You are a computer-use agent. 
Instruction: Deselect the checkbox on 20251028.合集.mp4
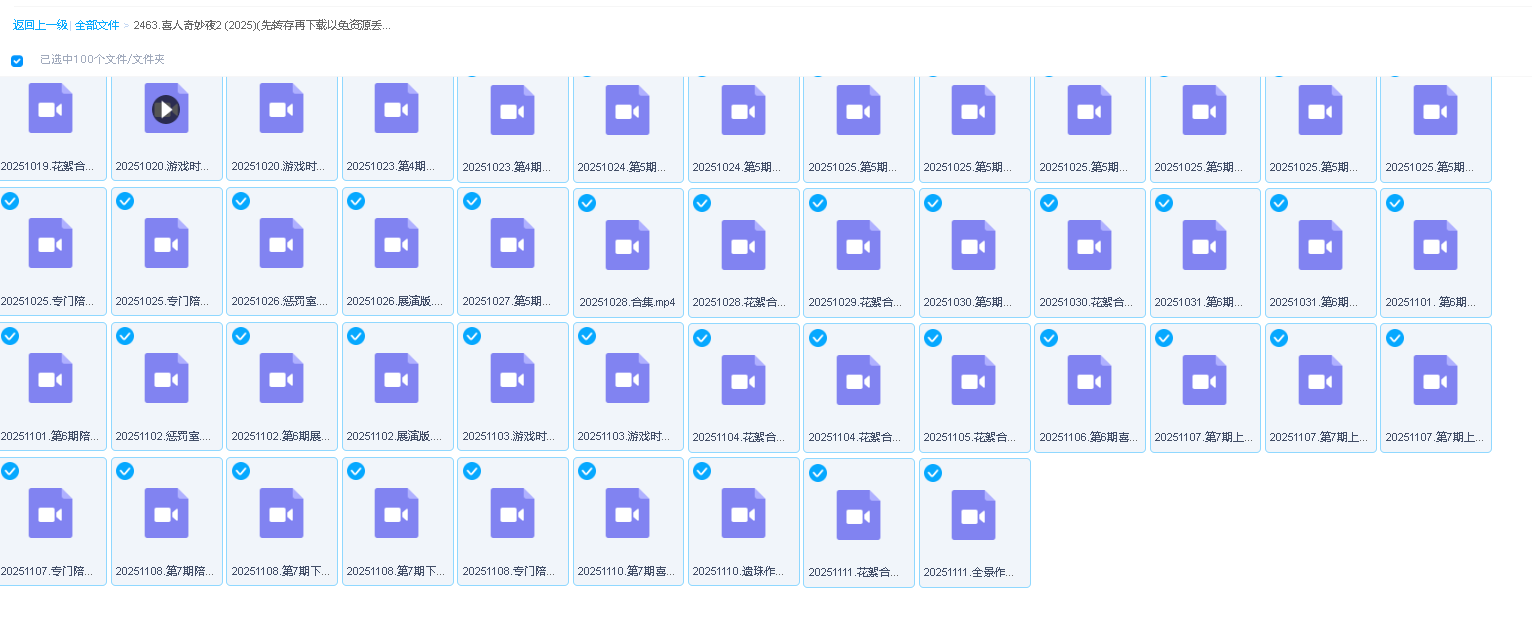click(x=587, y=203)
